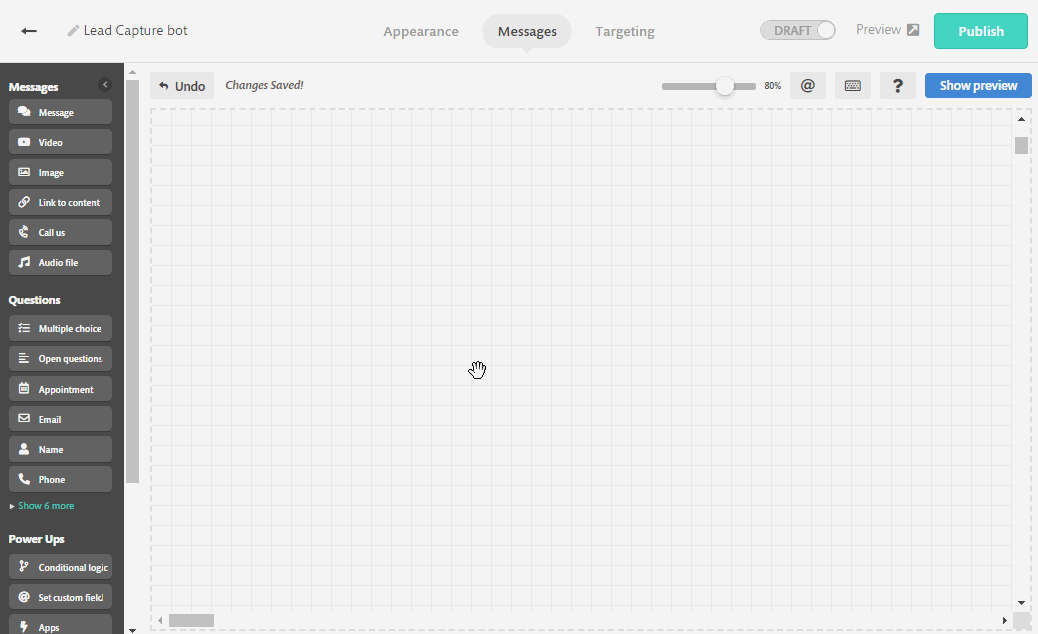Click canvas scroll down arrow

point(1021,602)
